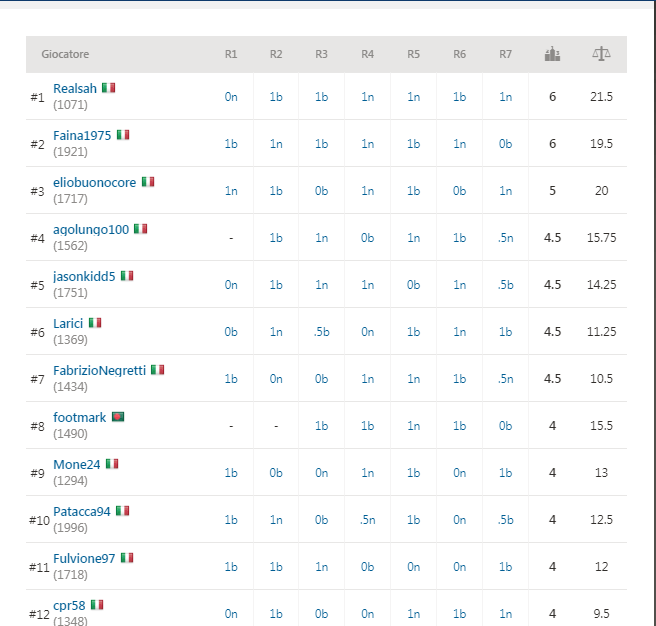The height and width of the screenshot is (626, 656).
Task: Click the flag next to Faina1975
Action: pyautogui.click(x=123, y=135)
